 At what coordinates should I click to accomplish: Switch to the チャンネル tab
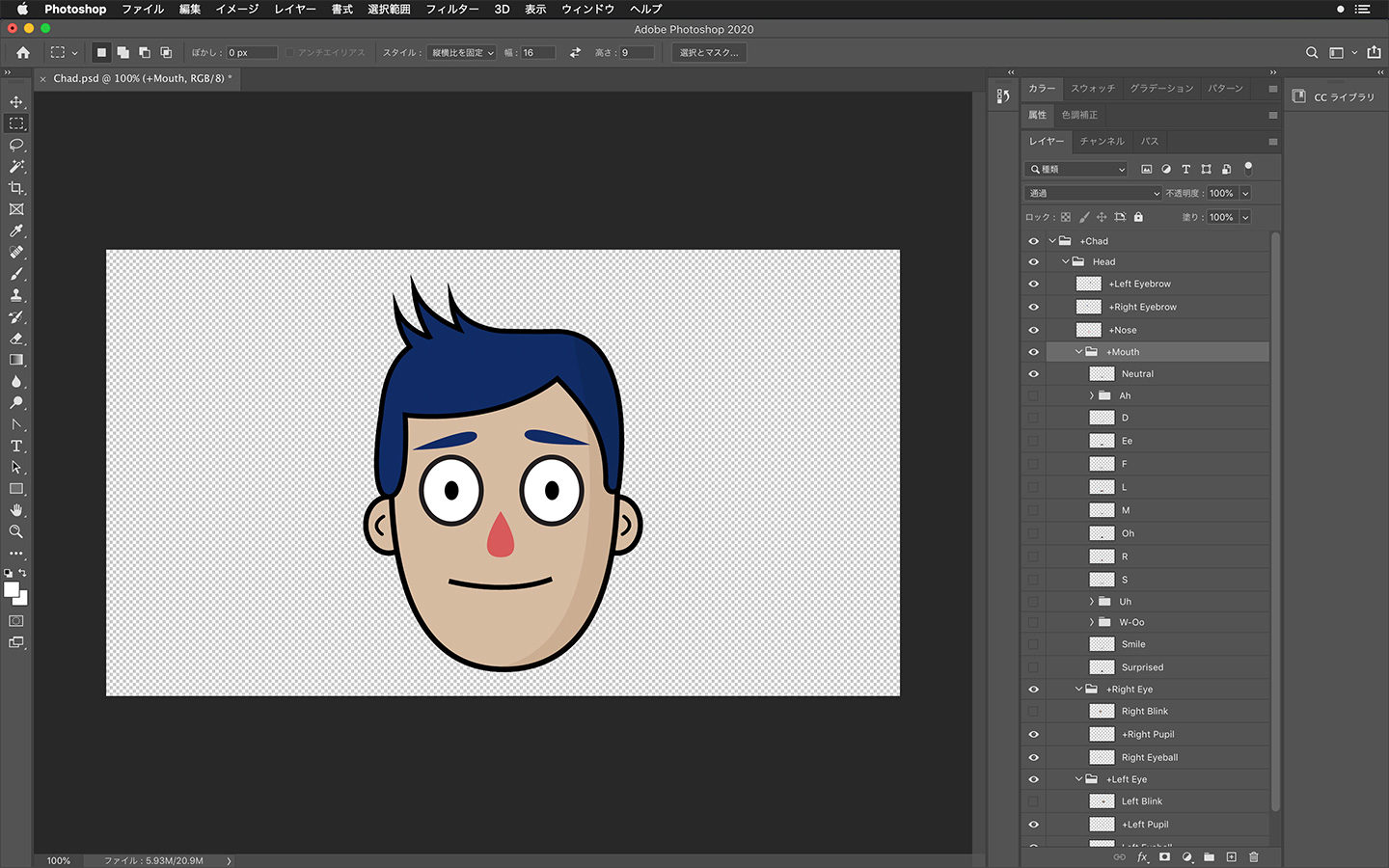click(1102, 141)
